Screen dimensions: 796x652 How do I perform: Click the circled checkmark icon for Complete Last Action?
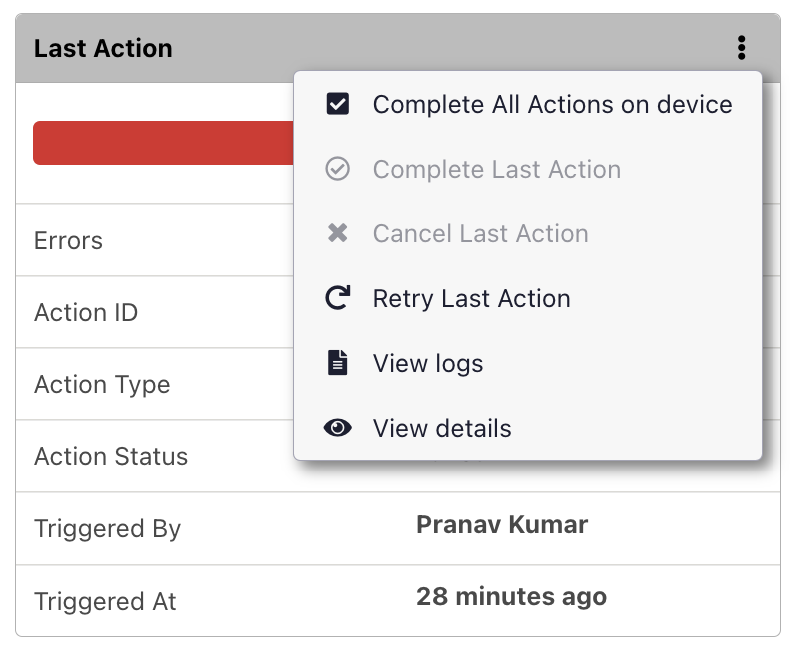(338, 169)
